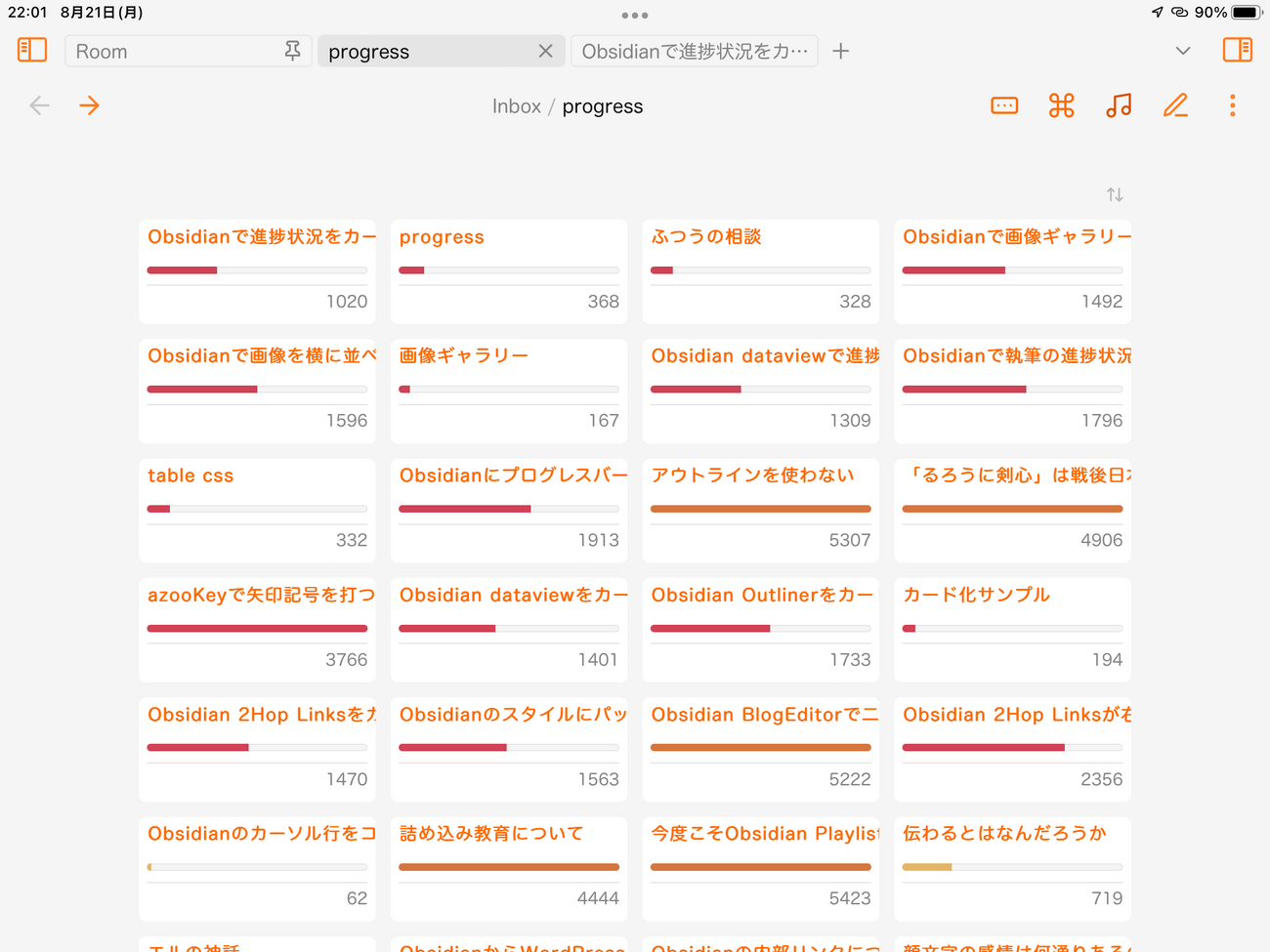This screenshot has width=1270, height=952.
Task: Open the command palette icon
Action: pos(1062,105)
